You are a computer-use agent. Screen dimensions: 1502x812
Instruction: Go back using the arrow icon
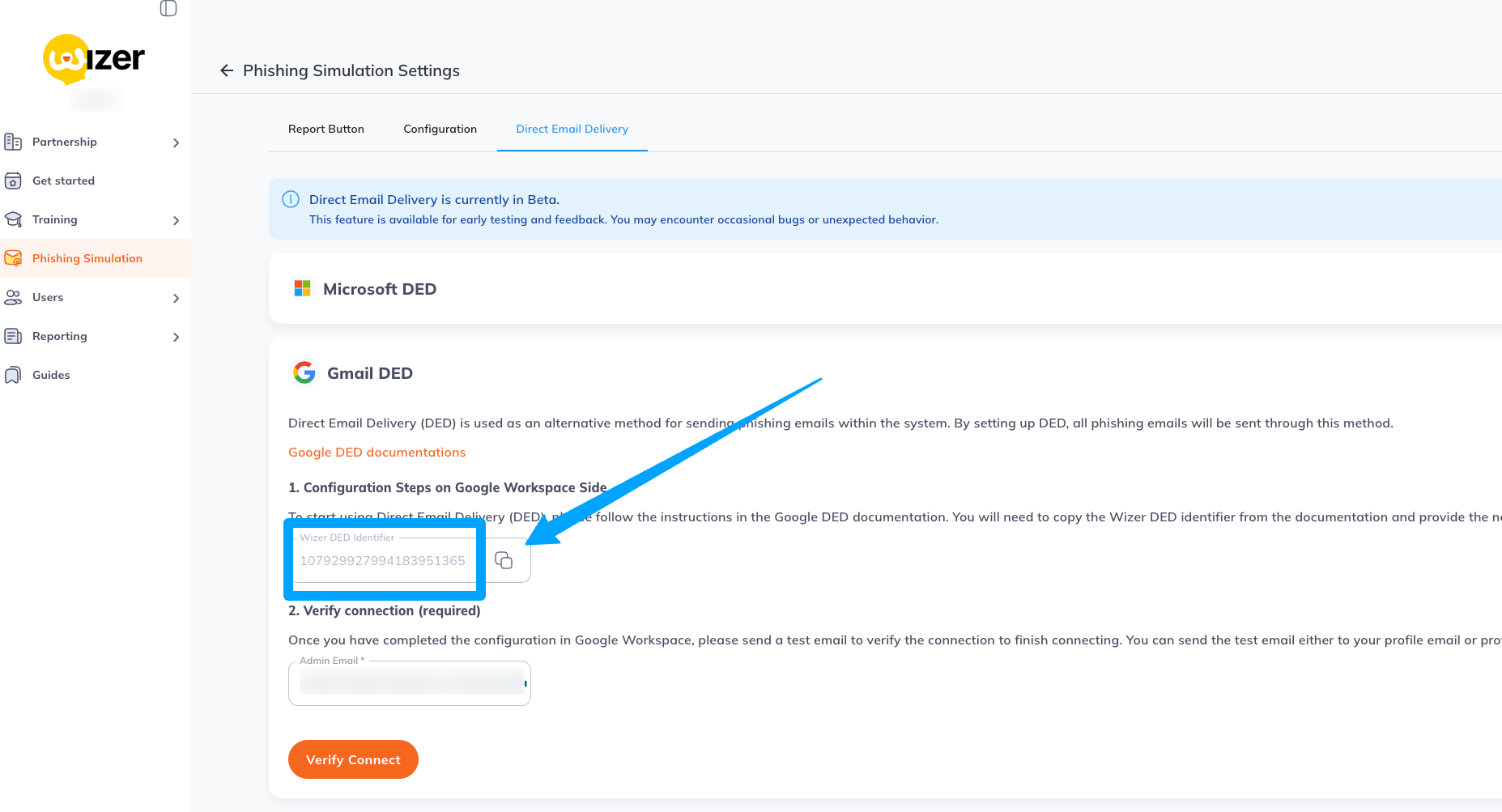point(227,70)
